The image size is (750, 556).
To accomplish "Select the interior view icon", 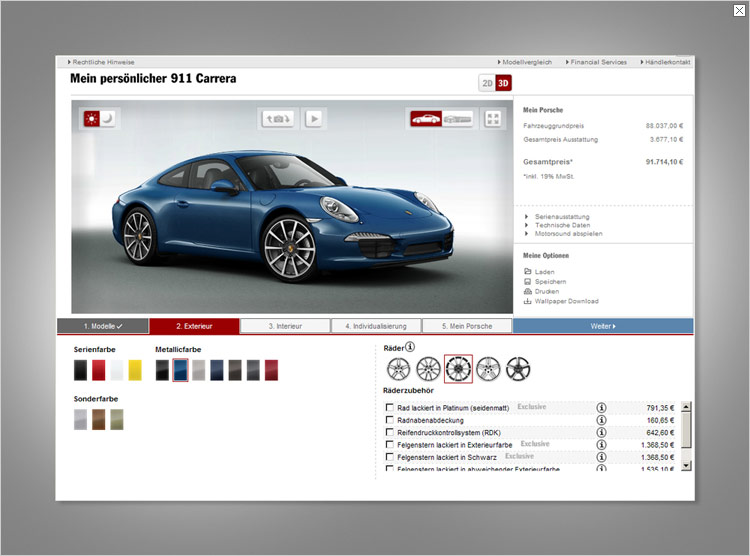I will tap(457, 119).
